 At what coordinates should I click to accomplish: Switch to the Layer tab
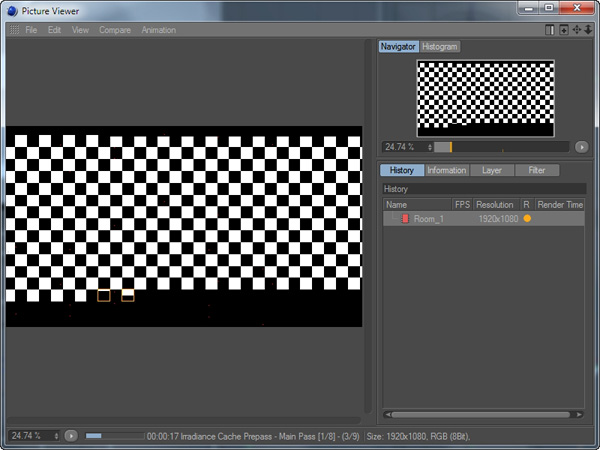click(492, 171)
